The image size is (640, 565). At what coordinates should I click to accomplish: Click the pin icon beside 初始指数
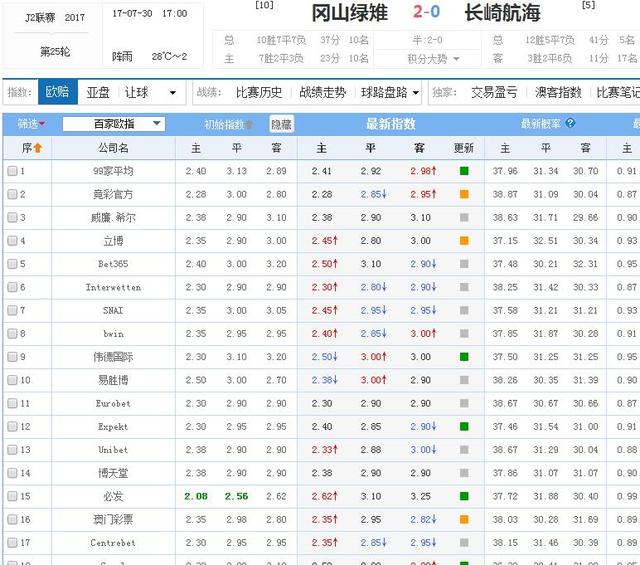(249, 125)
